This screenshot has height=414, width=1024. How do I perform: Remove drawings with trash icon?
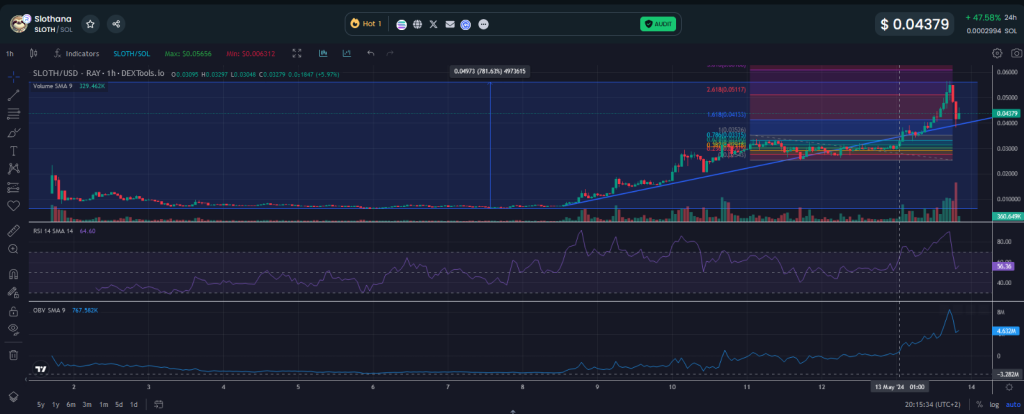coord(13,355)
